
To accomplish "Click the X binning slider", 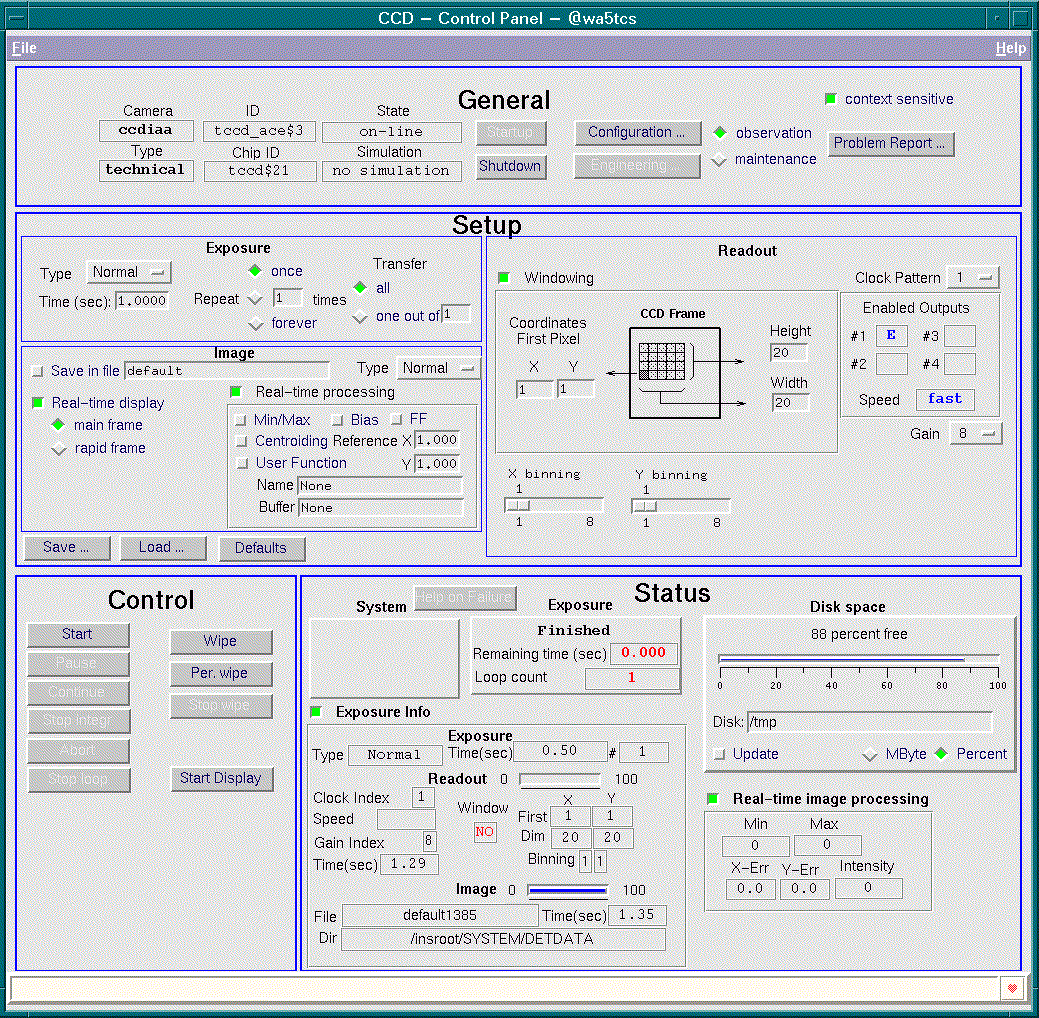I will click(x=554, y=506).
